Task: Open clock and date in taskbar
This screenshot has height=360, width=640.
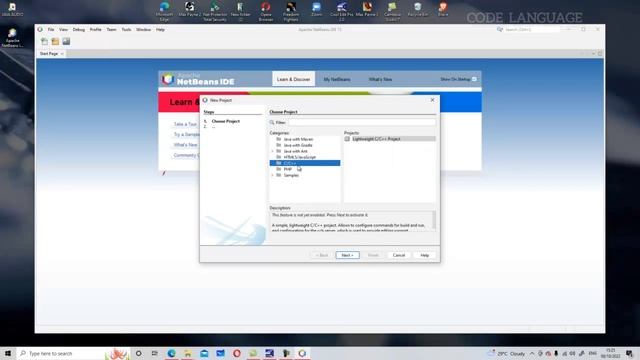Action: point(611,353)
